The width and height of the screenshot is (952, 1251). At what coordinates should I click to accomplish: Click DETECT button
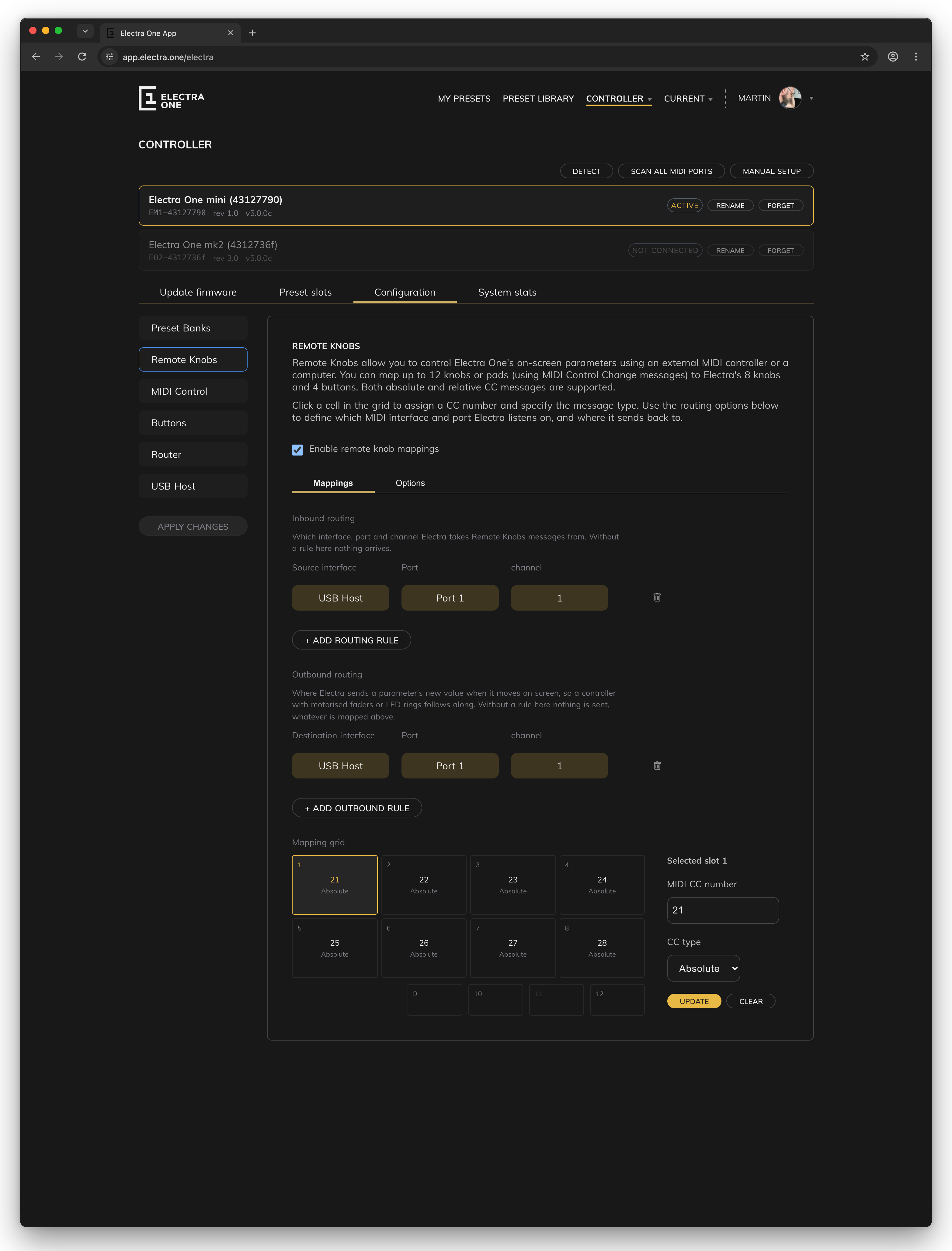point(586,171)
